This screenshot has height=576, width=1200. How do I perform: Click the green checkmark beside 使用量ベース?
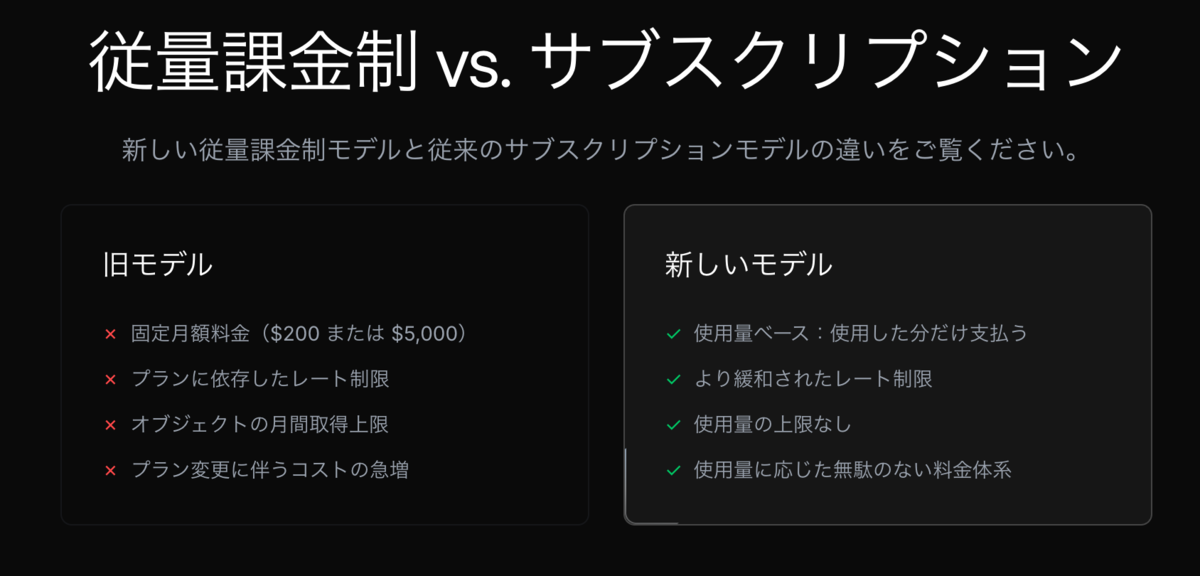pos(673,334)
